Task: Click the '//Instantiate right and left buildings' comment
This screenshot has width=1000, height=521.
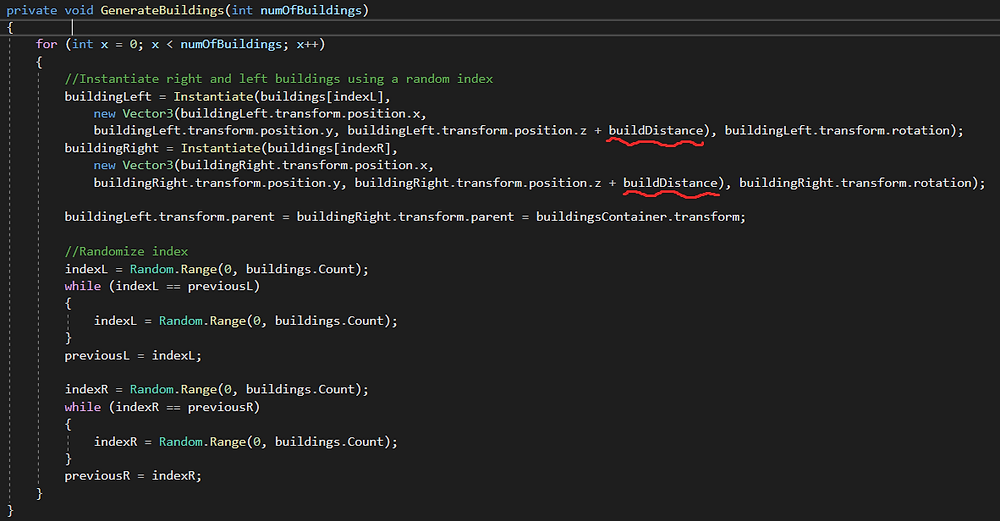Action: click(x=279, y=78)
